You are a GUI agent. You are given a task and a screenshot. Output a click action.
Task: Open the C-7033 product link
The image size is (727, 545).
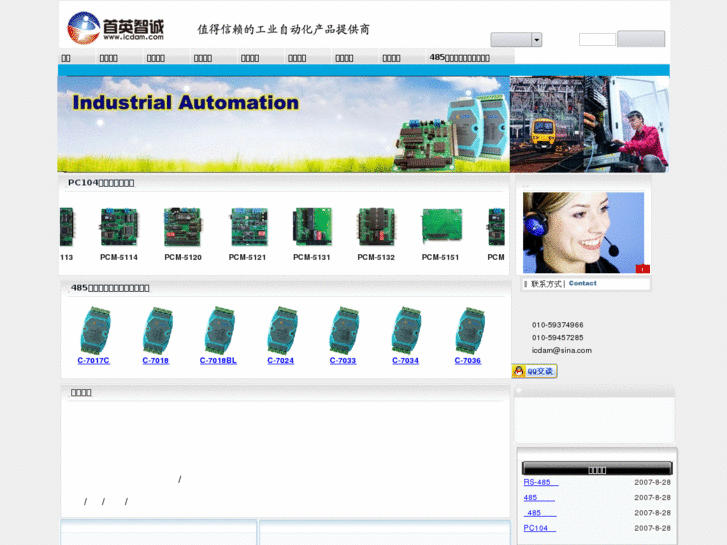point(343,361)
